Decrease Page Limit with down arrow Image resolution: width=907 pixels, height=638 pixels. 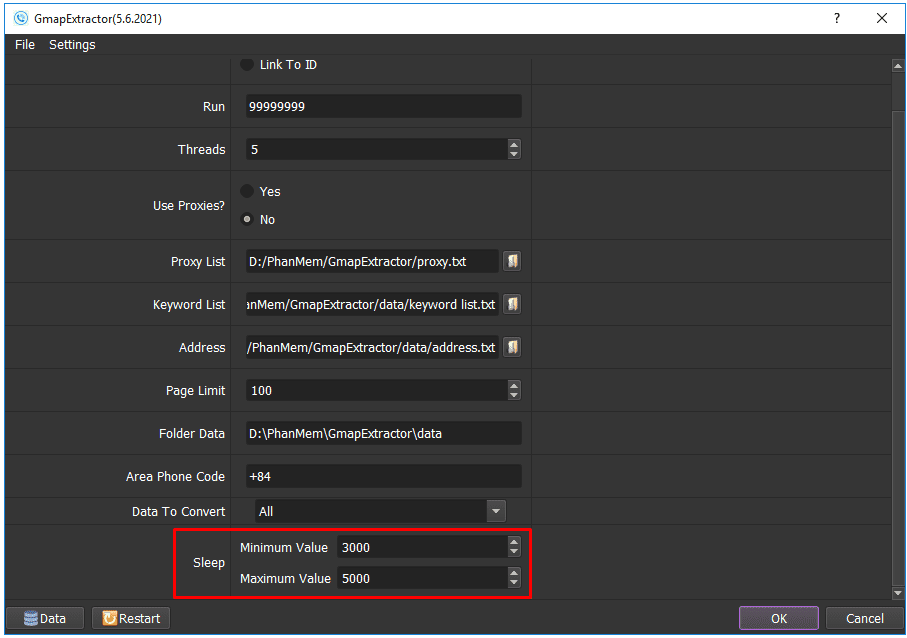[514, 395]
